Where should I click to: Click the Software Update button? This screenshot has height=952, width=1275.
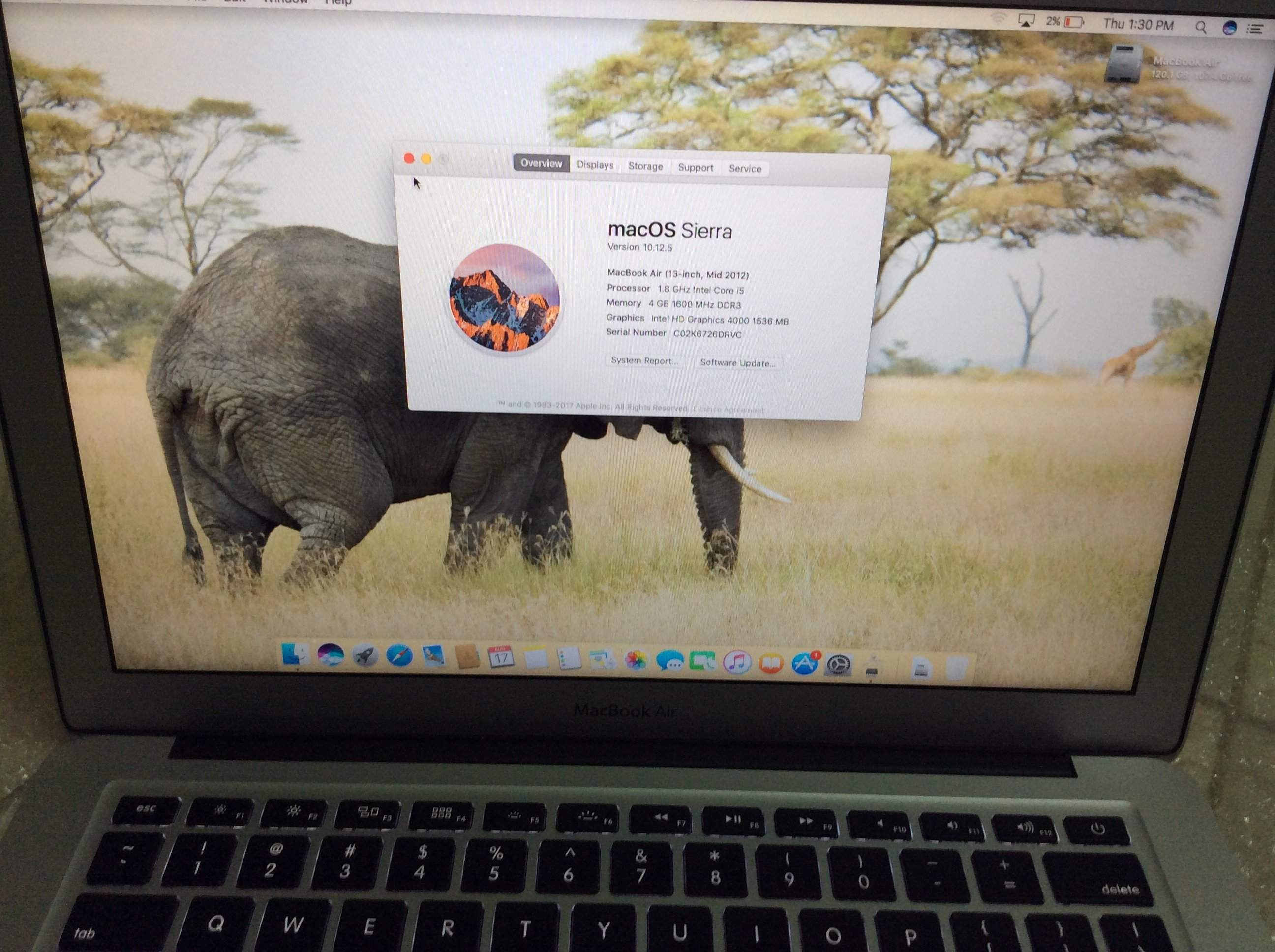coord(738,363)
